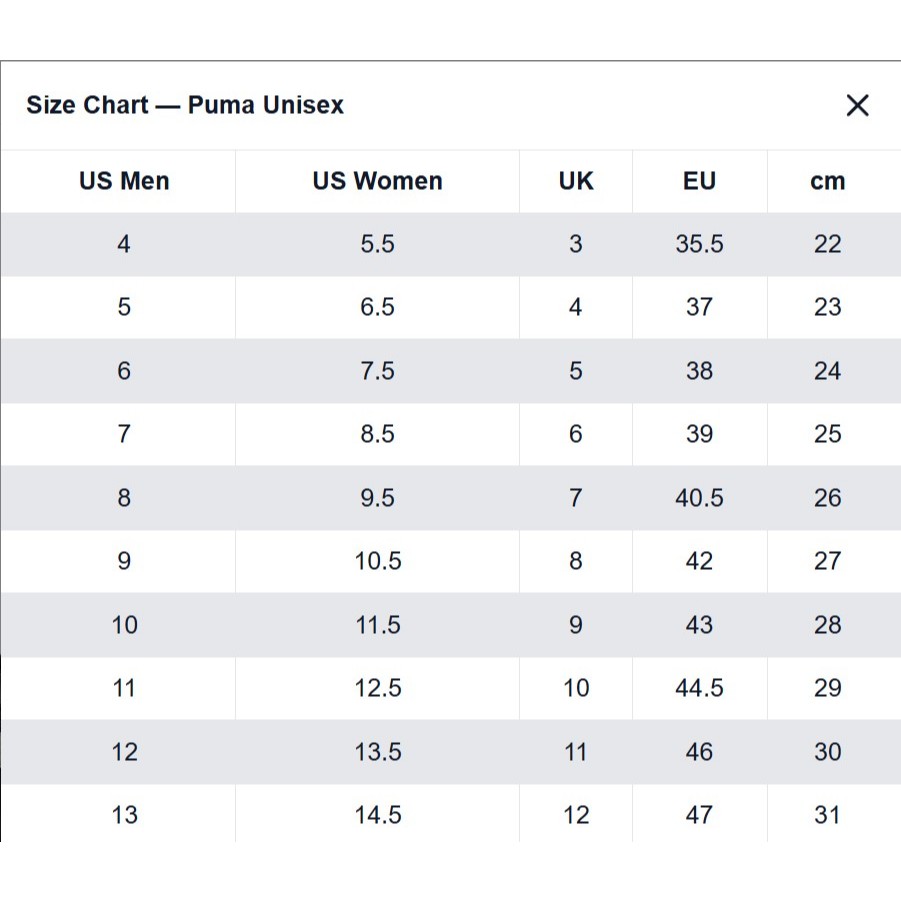Select EU size 35.5 cell
901x901 pixels.
click(699, 244)
